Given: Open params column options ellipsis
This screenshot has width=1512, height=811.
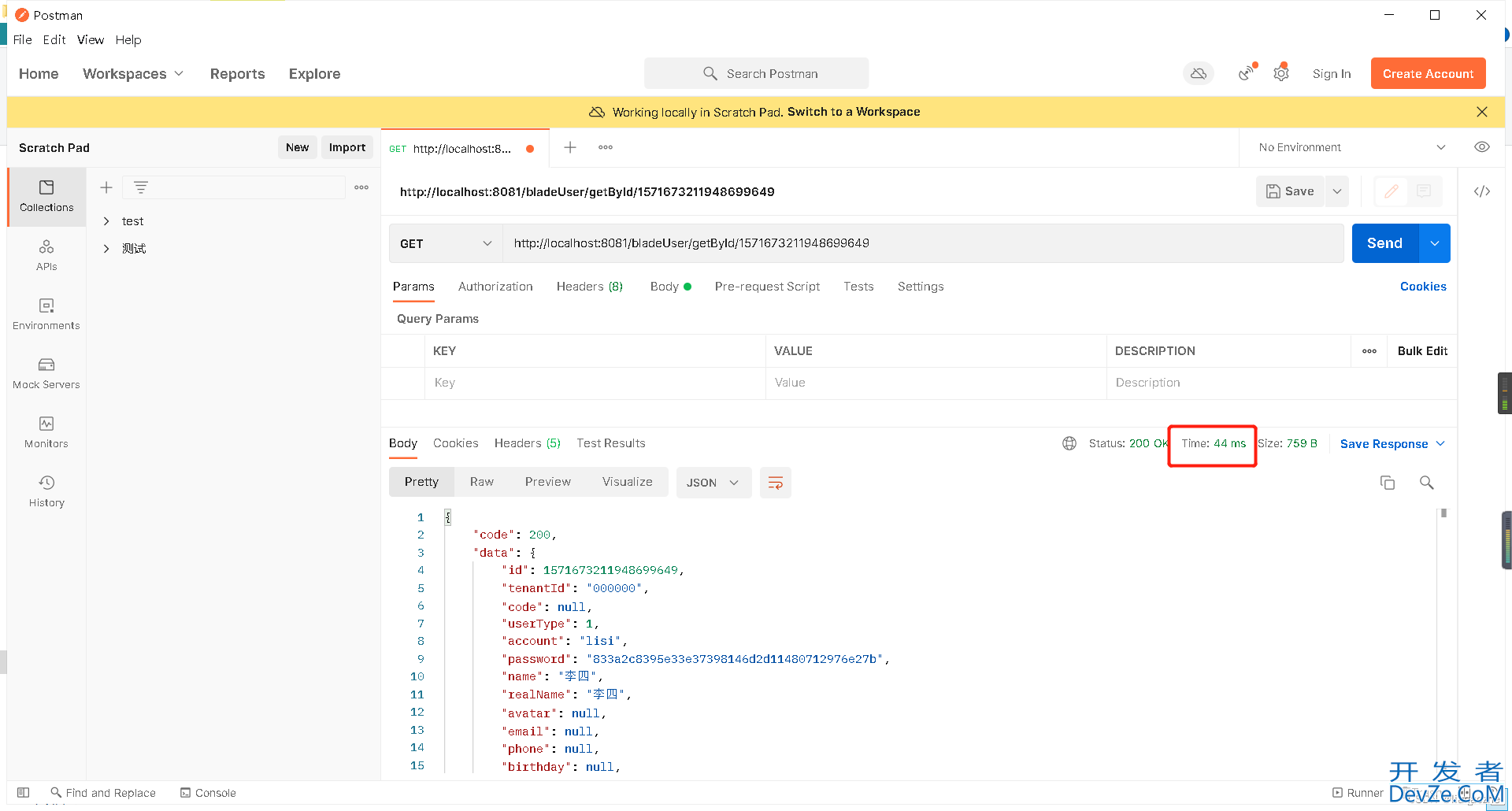Looking at the screenshot, I should 1369,351.
